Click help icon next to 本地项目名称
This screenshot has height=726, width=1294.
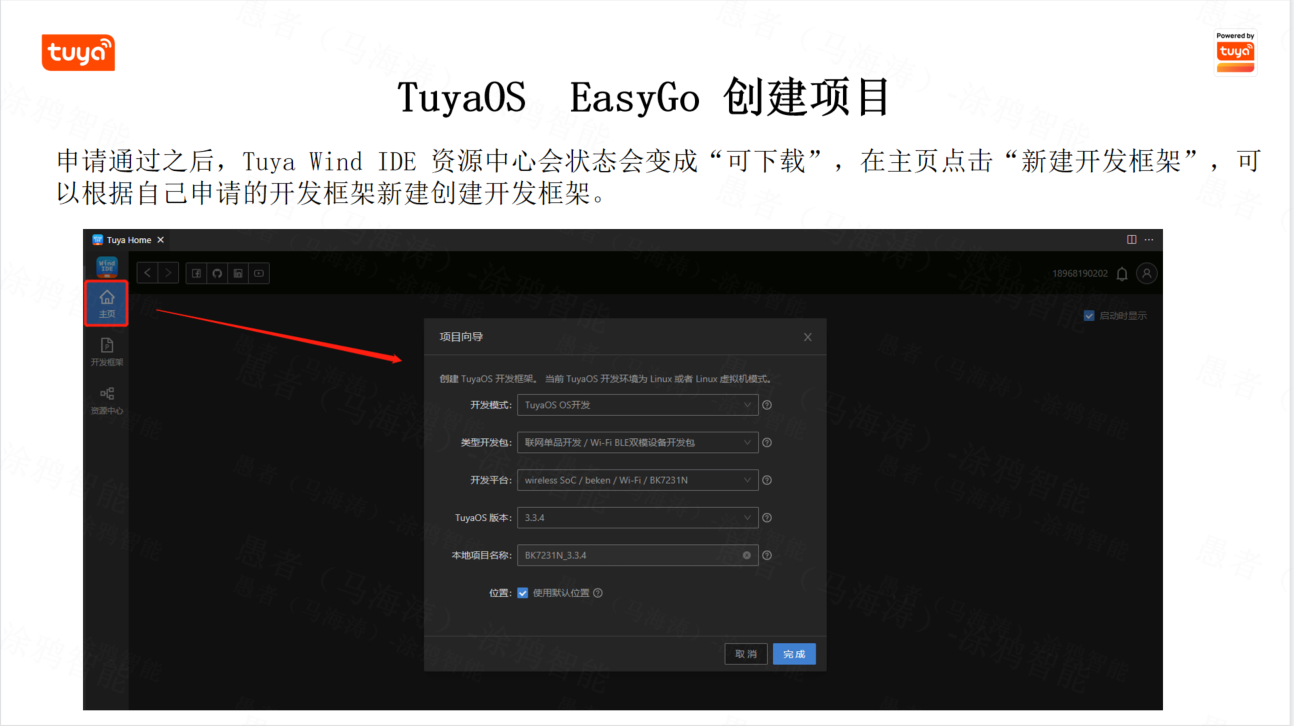click(x=767, y=555)
